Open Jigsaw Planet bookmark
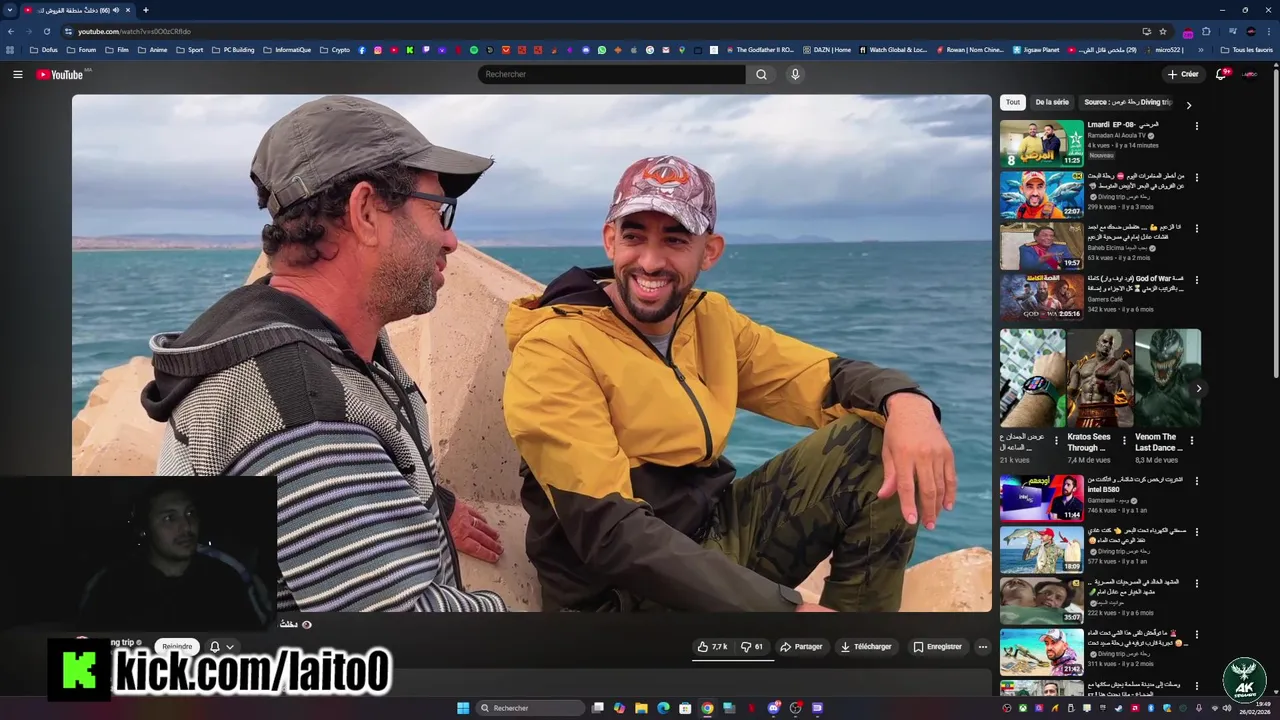The width and height of the screenshot is (1280, 720). tap(1036, 50)
